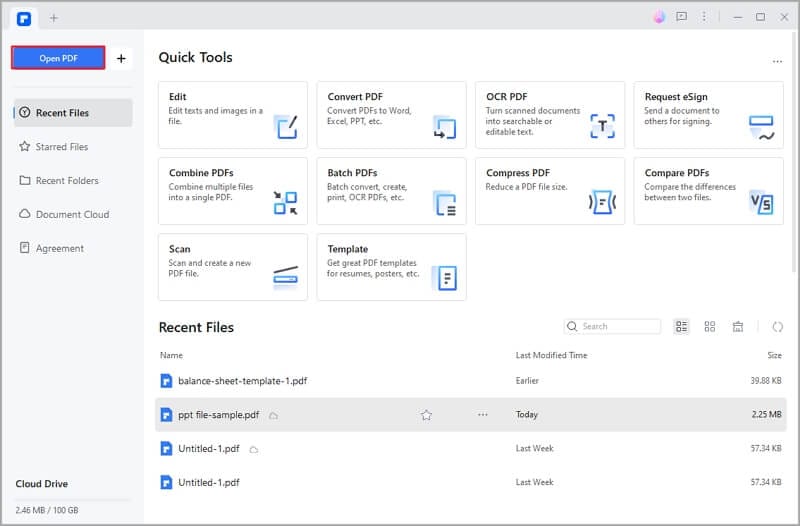The width and height of the screenshot is (800, 526).
Task: Switch recent files to list view
Action: [682, 327]
